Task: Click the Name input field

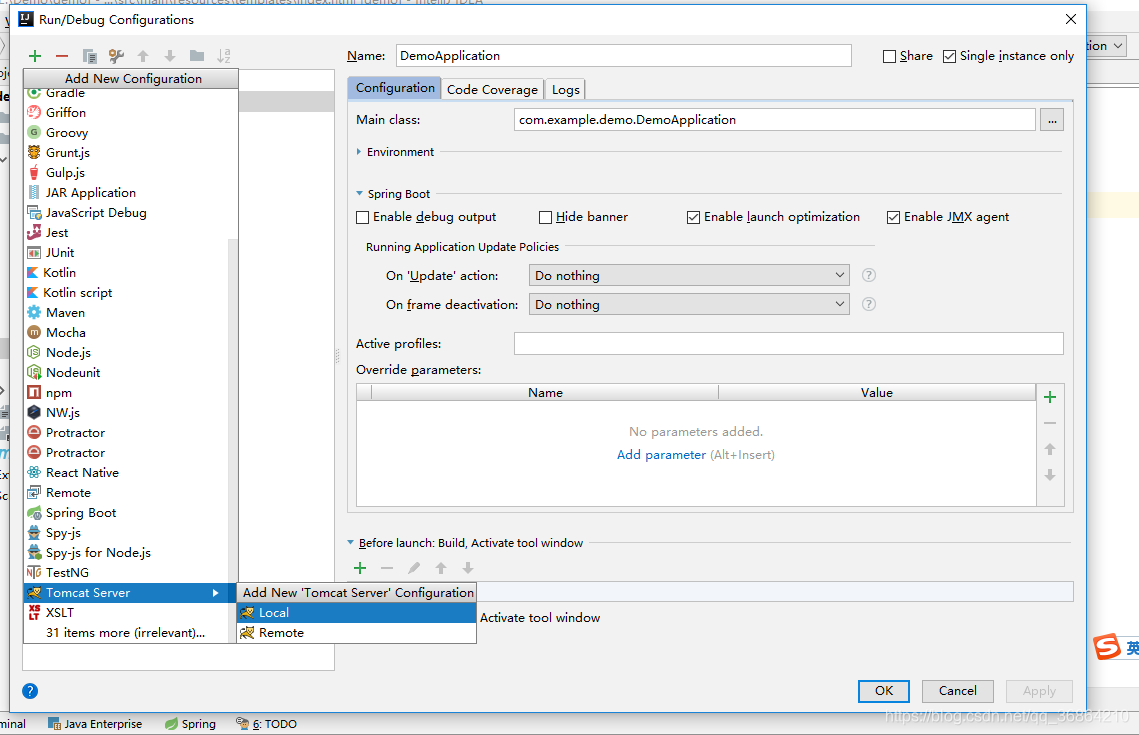Action: (x=624, y=56)
